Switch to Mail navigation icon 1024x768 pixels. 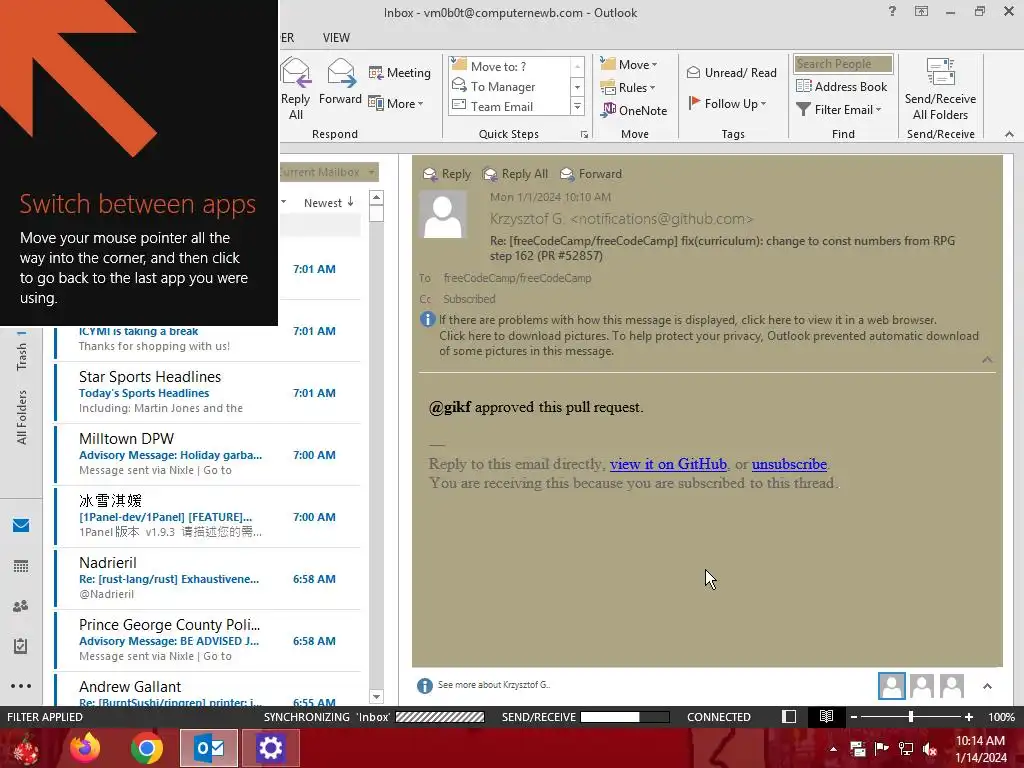tap(21, 525)
